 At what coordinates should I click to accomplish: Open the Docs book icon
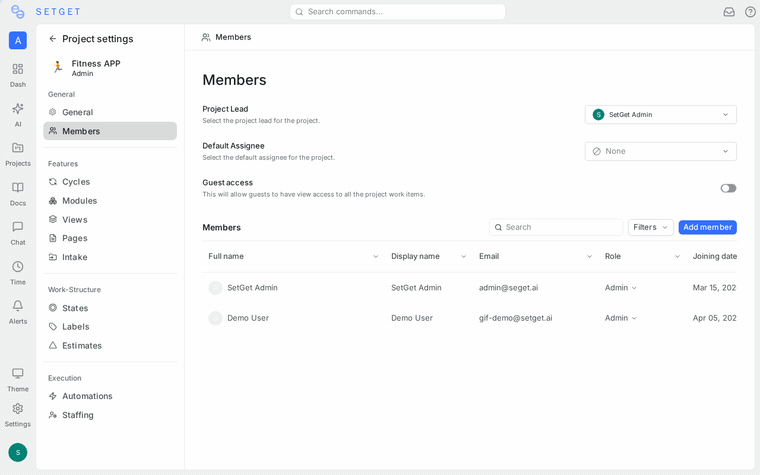[18, 188]
